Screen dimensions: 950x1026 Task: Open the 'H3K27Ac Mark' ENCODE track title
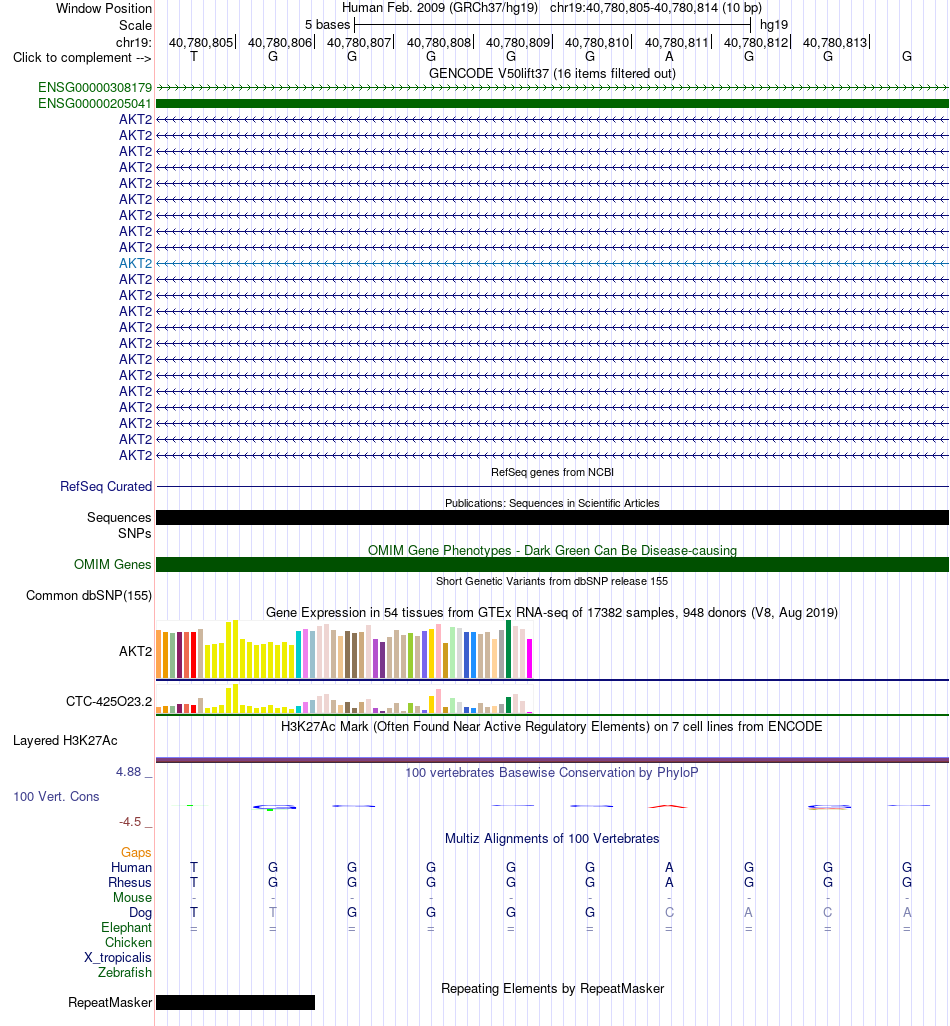552,726
